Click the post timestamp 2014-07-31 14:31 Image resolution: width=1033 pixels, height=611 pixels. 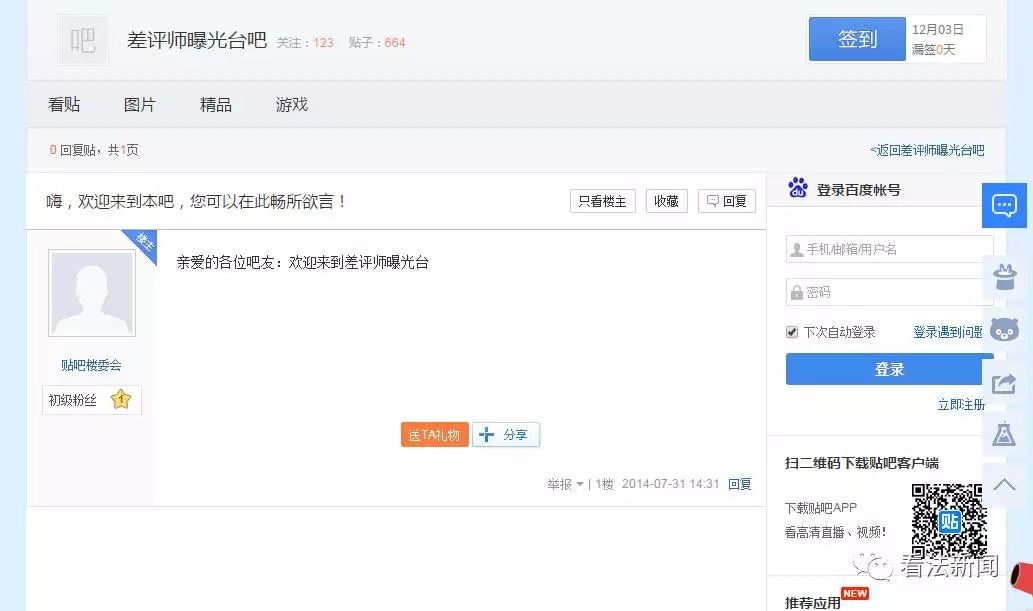coord(671,484)
